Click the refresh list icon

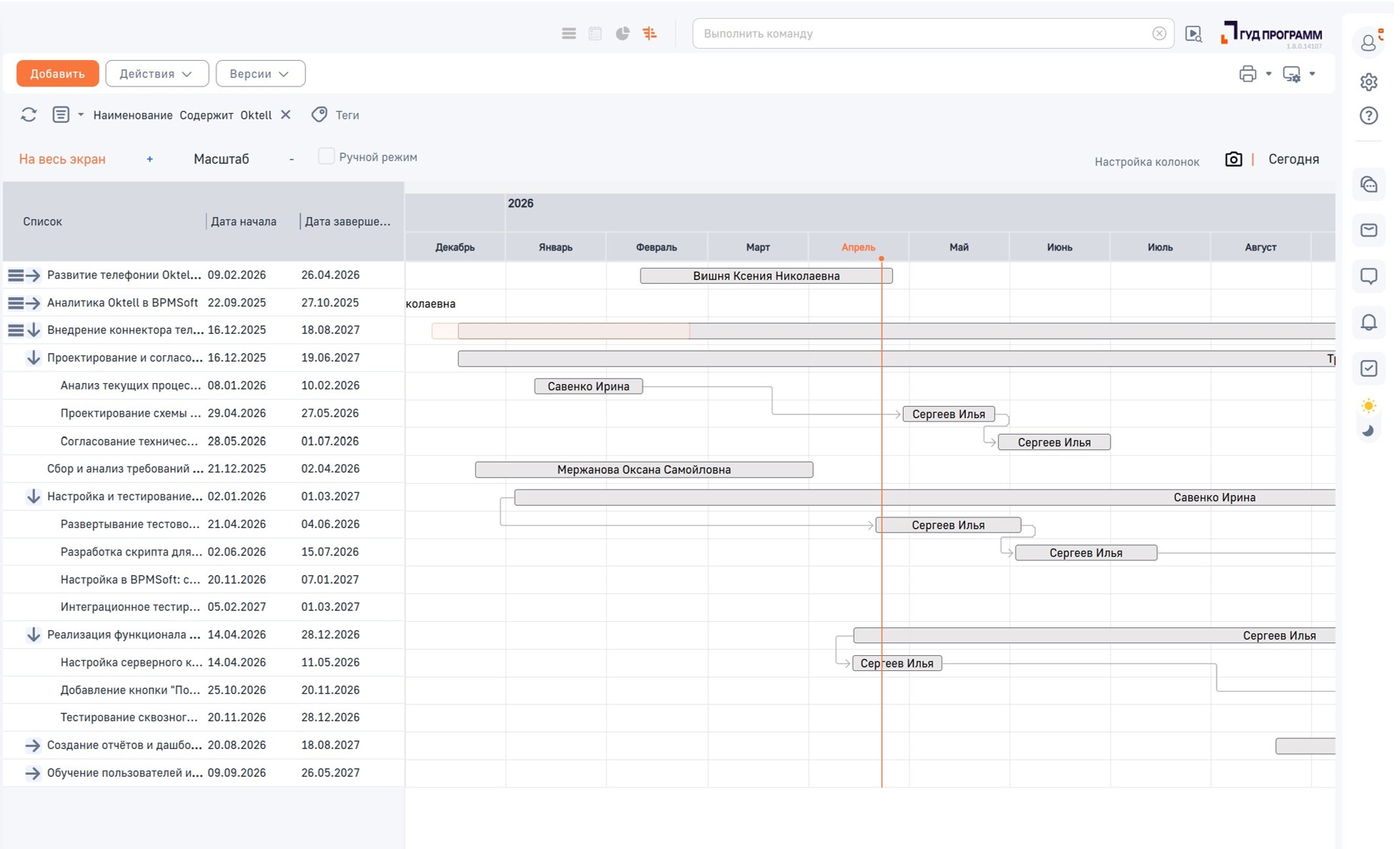(29, 114)
